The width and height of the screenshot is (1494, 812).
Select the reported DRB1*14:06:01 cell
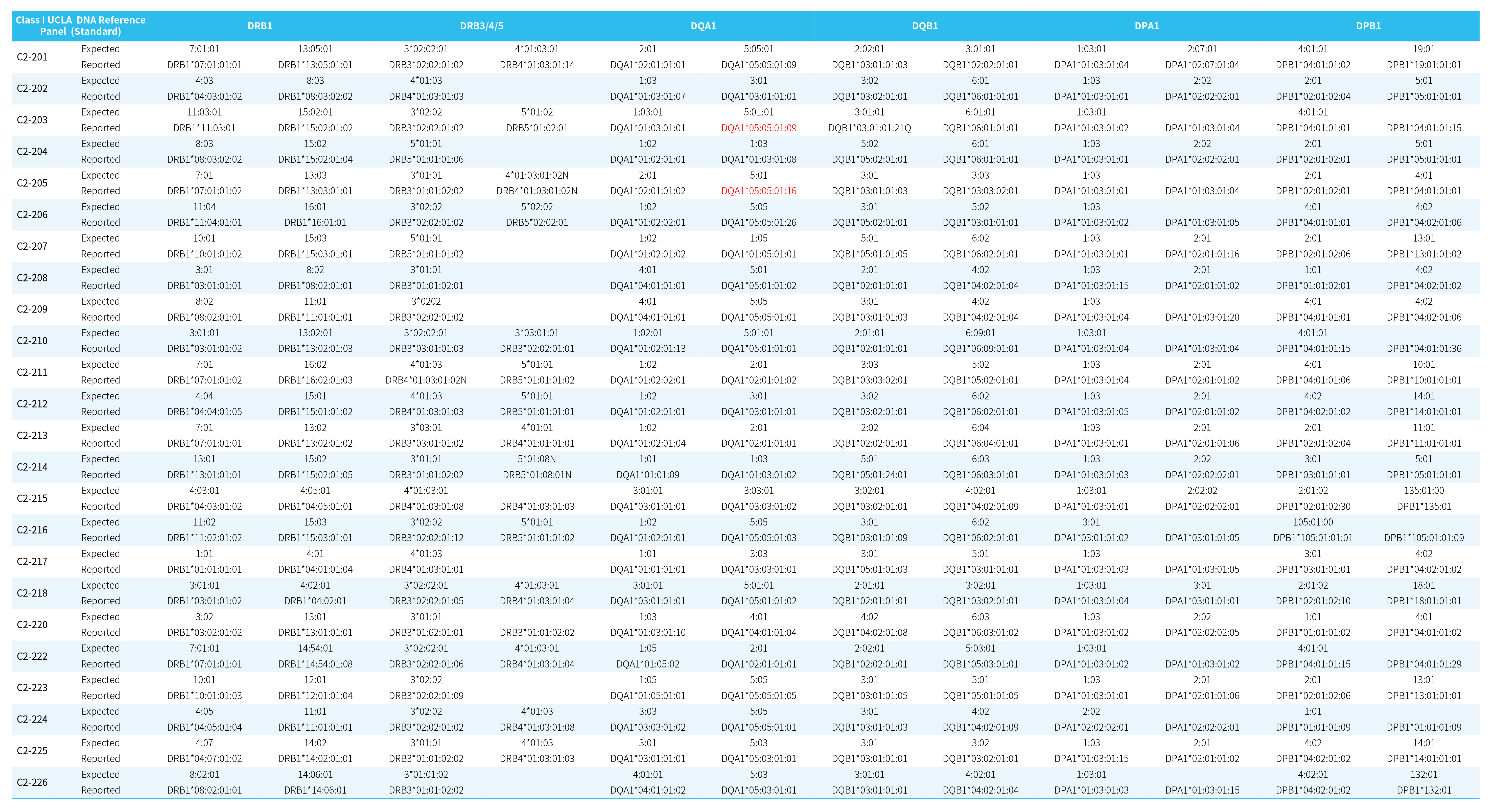point(315,791)
